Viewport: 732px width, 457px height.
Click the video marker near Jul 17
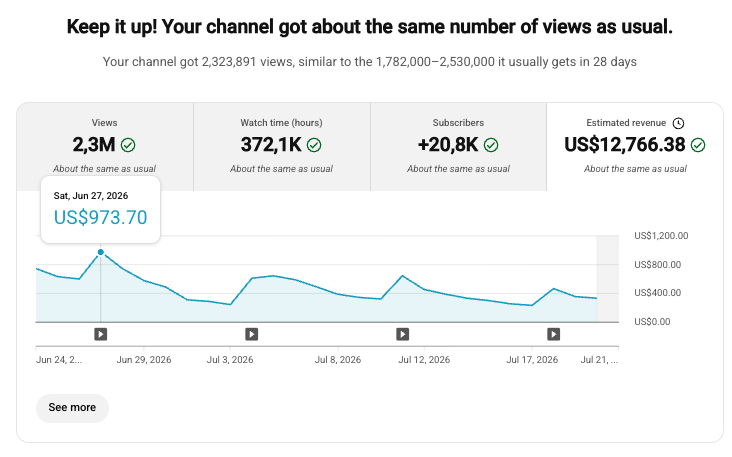tap(553, 334)
